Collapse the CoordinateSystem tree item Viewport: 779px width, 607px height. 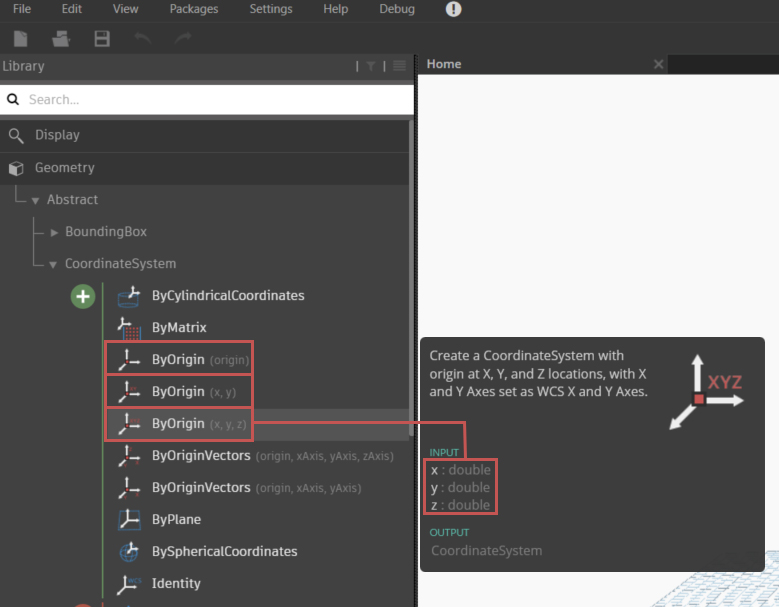(54, 264)
